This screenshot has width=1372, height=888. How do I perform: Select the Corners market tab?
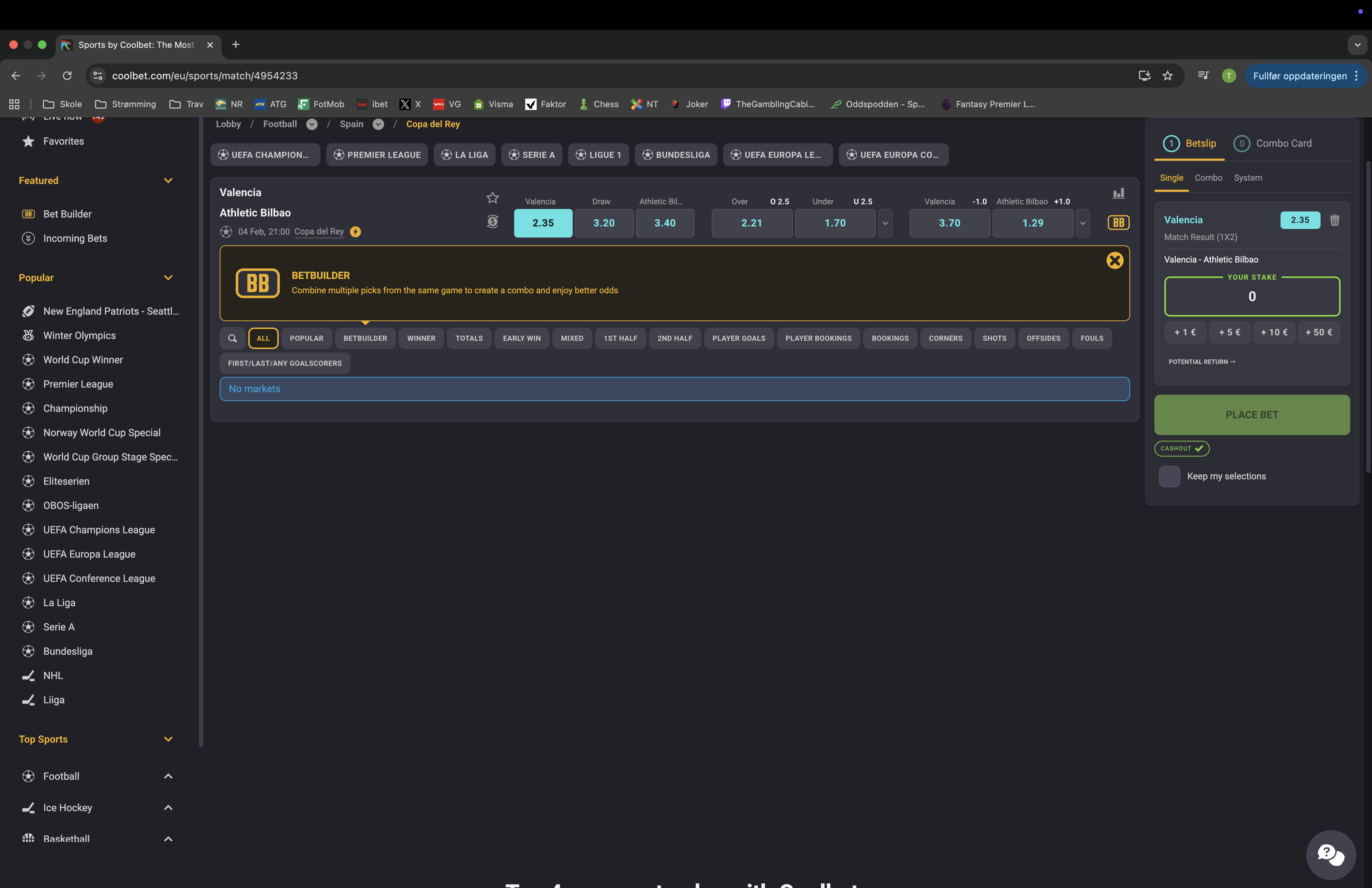[945, 338]
